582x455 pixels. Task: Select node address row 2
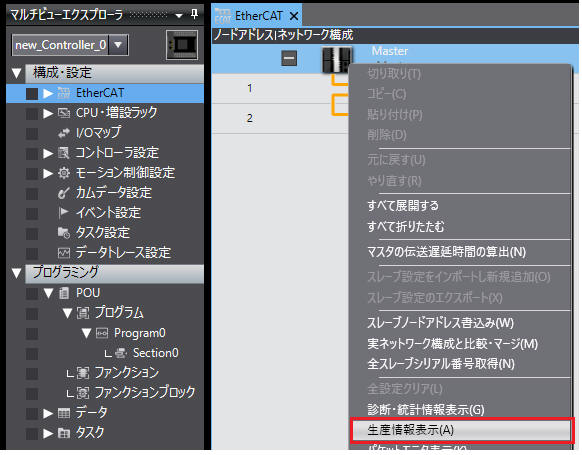pos(250,118)
